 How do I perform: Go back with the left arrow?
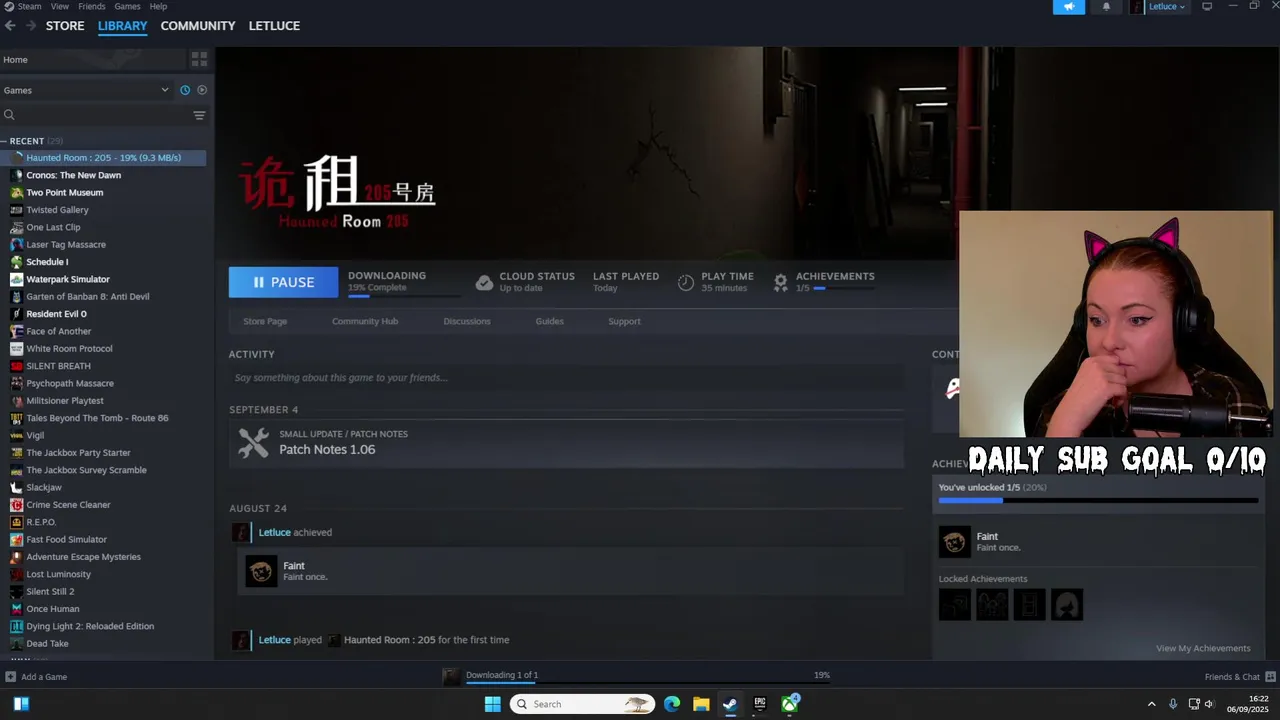[x=10, y=26]
